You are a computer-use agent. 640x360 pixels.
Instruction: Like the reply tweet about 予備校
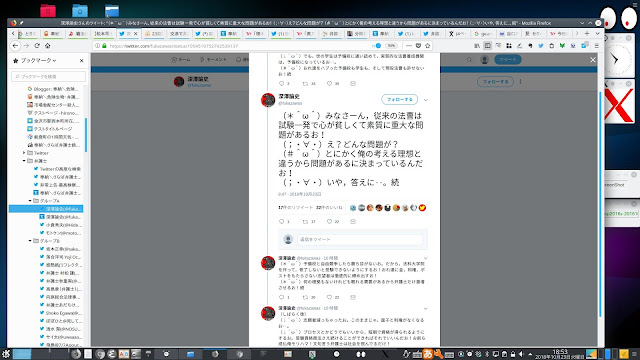(329, 297)
